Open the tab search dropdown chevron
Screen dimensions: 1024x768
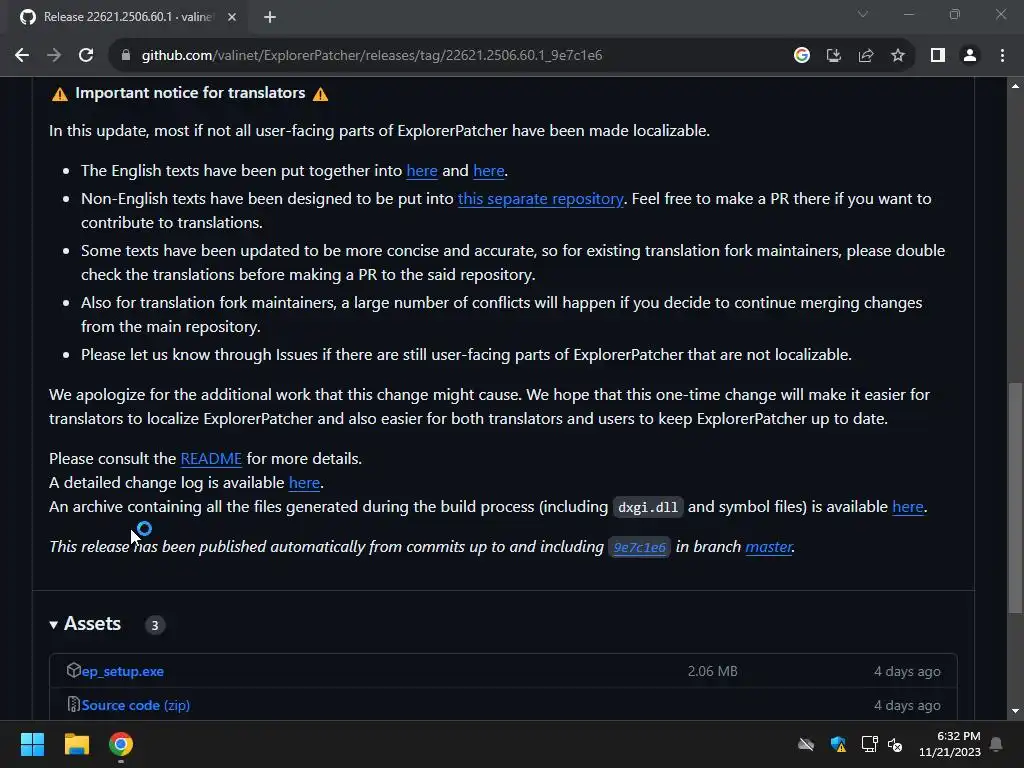coord(863,14)
